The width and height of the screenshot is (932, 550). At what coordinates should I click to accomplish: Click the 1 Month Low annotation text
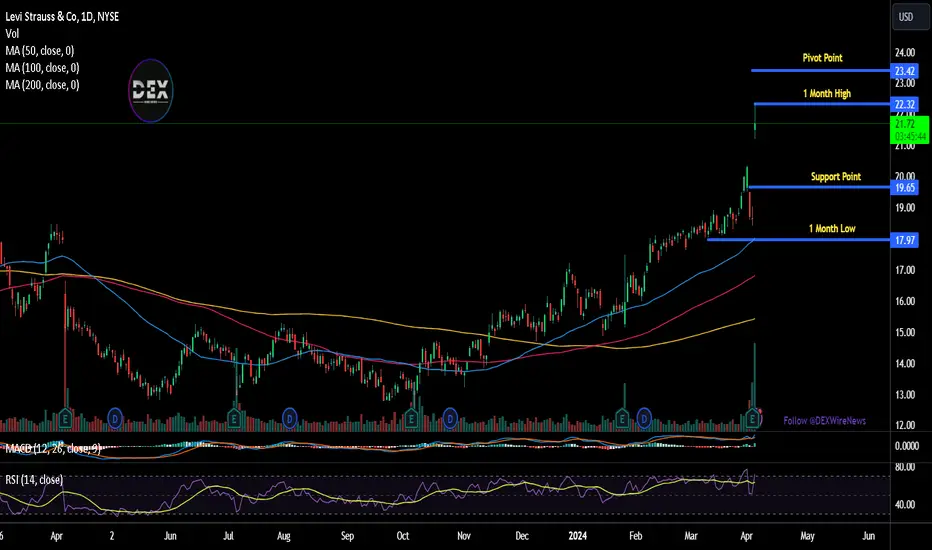(x=832, y=228)
